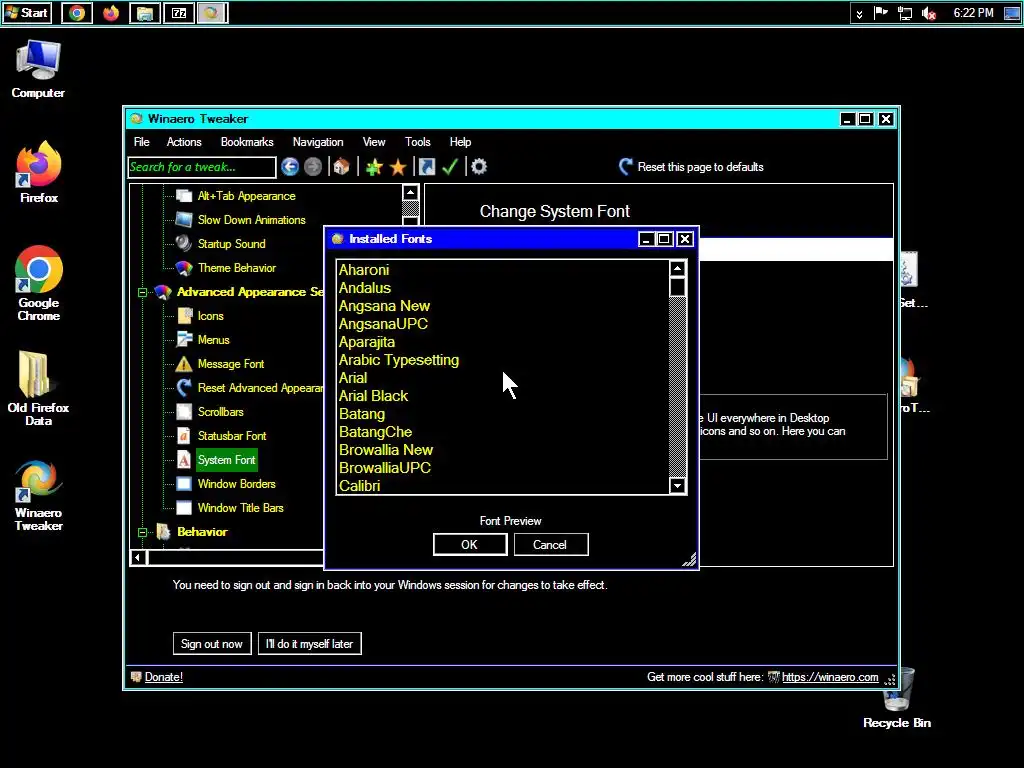1024x768 pixels.
Task: Open the Donate! link
Action: [163, 677]
